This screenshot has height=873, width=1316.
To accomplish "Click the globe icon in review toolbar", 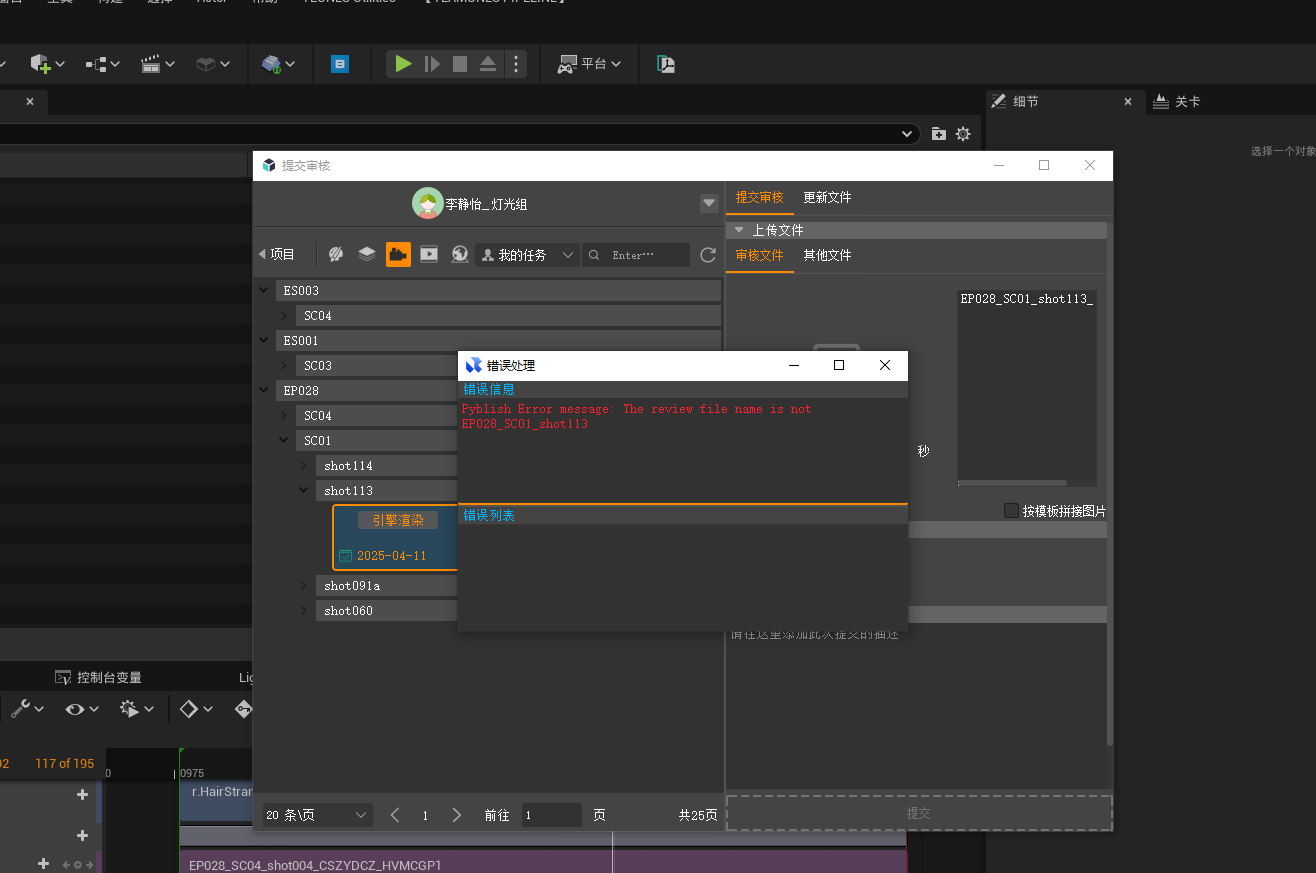I will pyautogui.click(x=460, y=254).
